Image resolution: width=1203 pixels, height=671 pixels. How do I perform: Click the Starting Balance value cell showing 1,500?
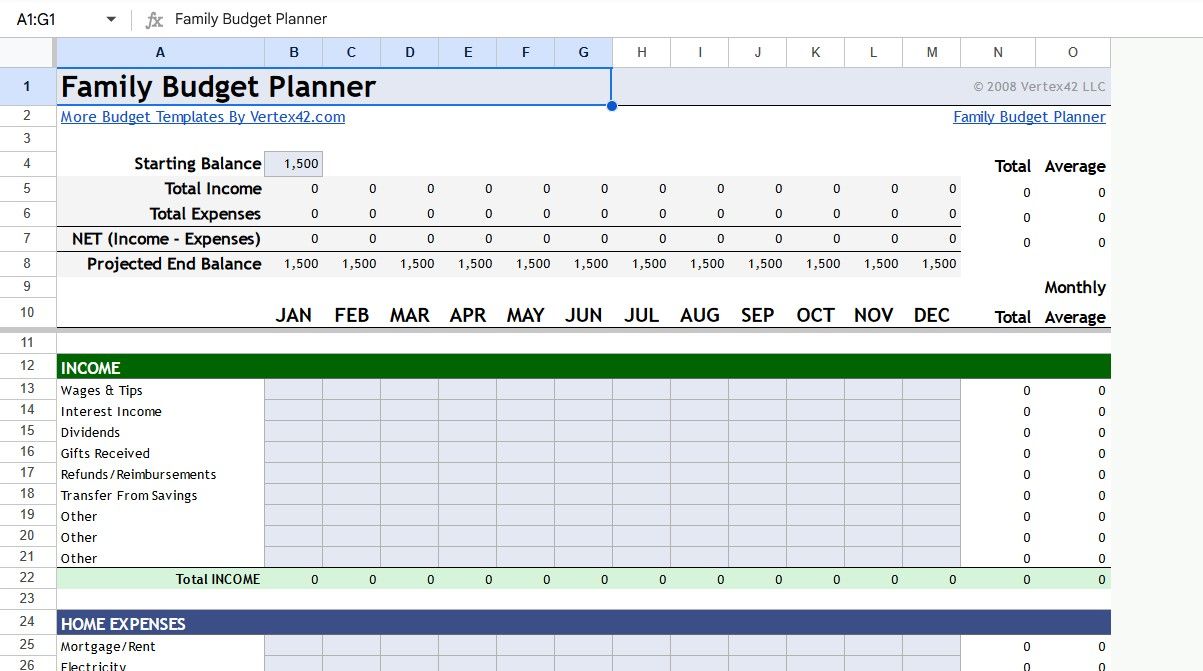[x=293, y=163]
